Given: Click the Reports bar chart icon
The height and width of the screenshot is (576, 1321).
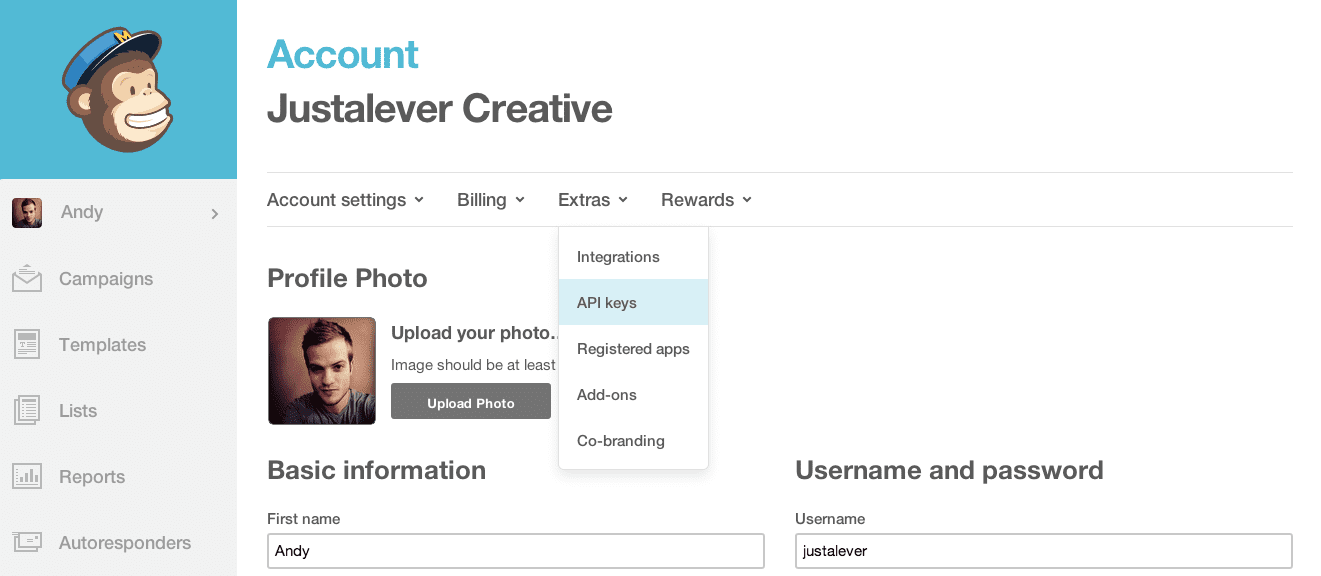Looking at the screenshot, I should click(x=27, y=477).
